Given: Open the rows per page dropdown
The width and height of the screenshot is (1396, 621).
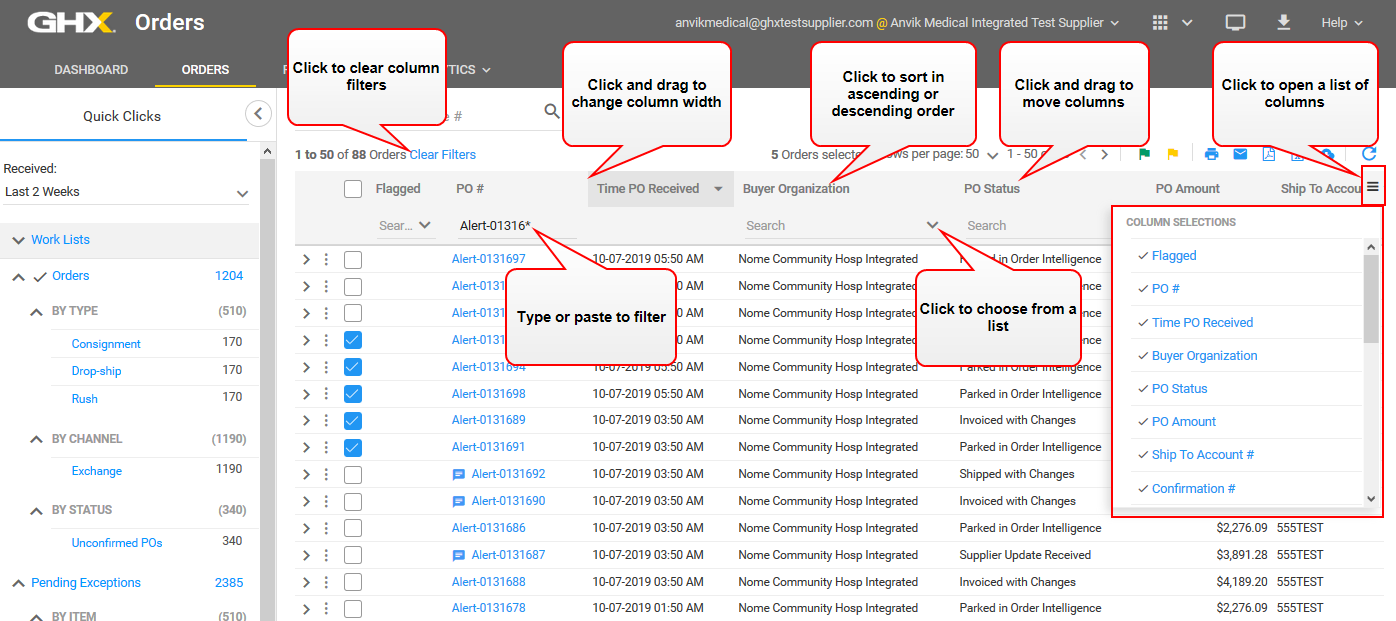Looking at the screenshot, I should [992, 156].
